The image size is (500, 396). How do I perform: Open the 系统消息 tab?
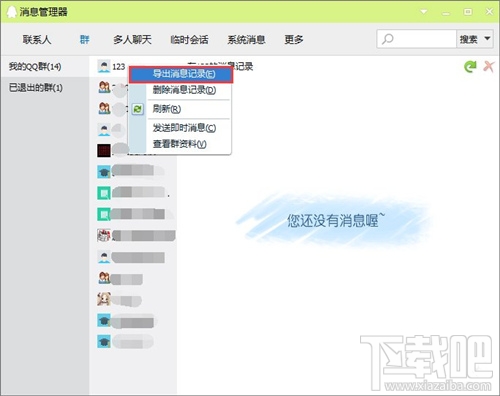pyautogui.click(x=246, y=40)
